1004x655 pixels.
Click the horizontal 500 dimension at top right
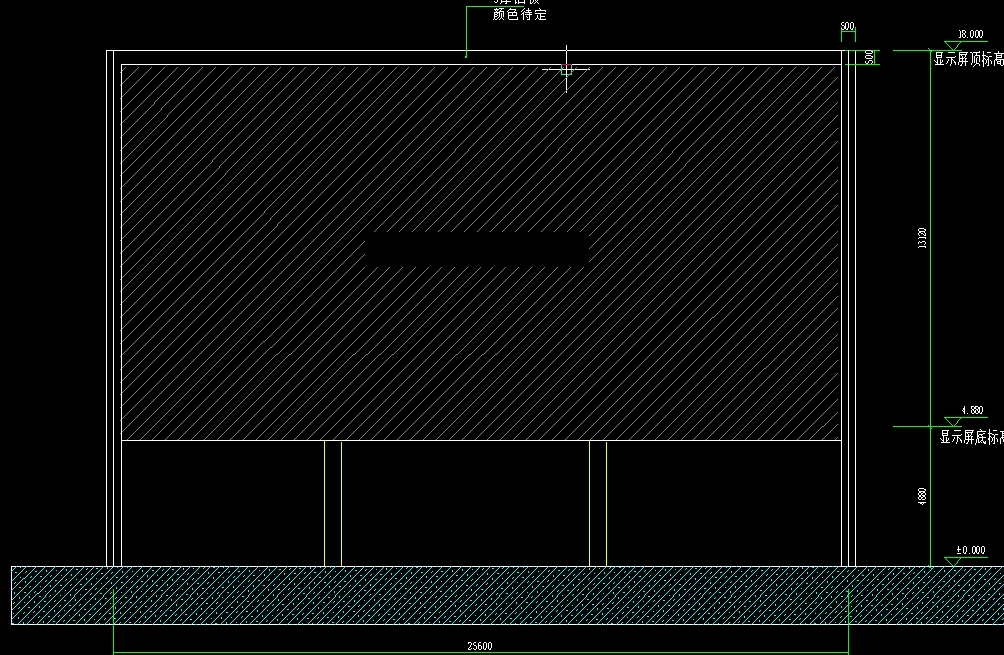[x=847, y=26]
